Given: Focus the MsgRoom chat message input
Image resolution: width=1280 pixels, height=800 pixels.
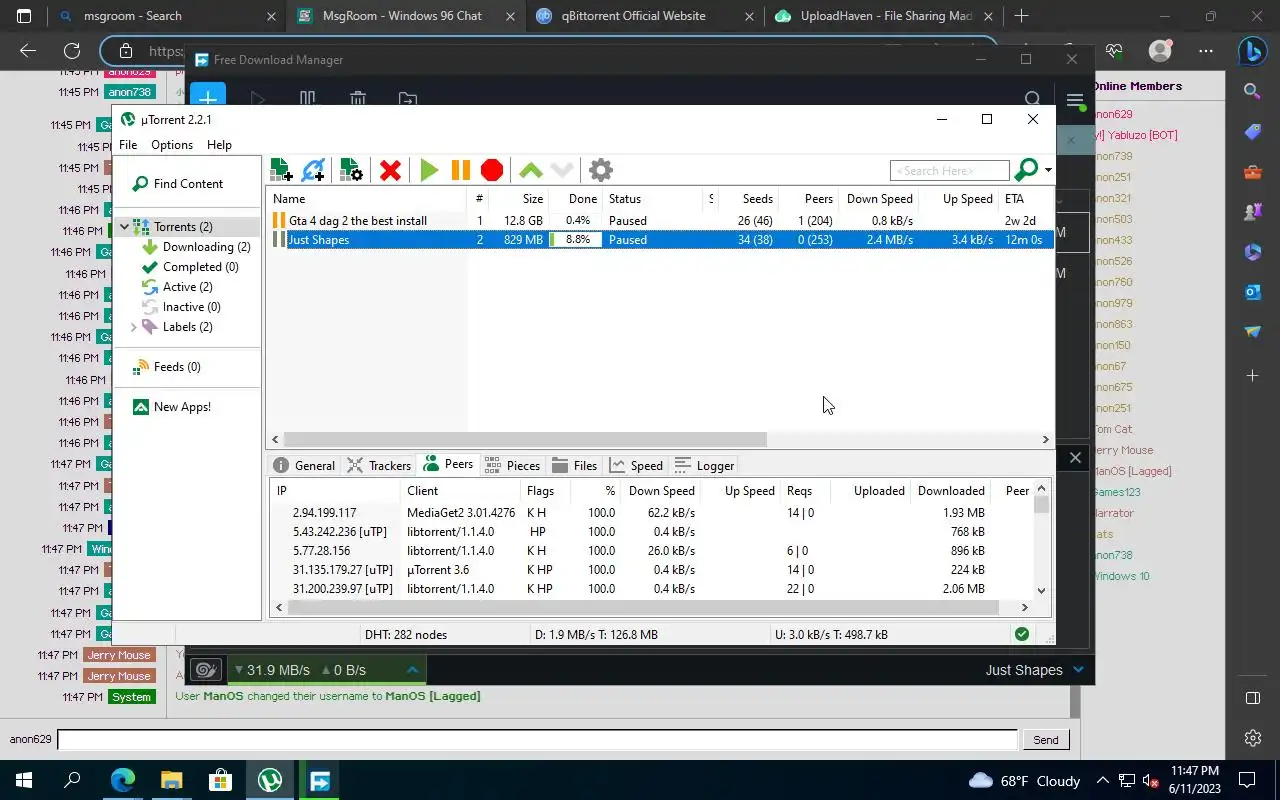Looking at the screenshot, I should point(537,740).
